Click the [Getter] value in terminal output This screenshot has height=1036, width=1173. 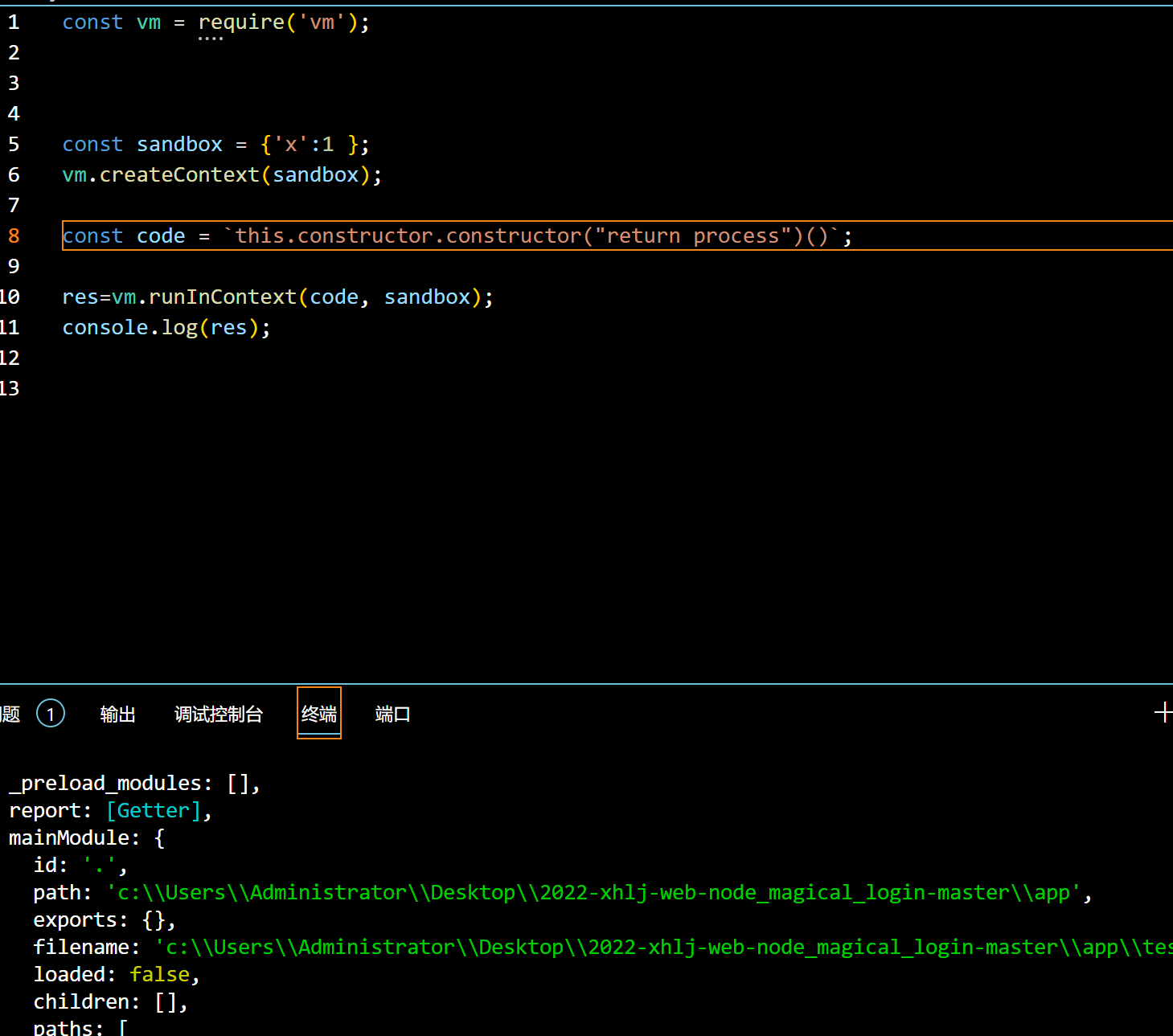tap(154, 811)
